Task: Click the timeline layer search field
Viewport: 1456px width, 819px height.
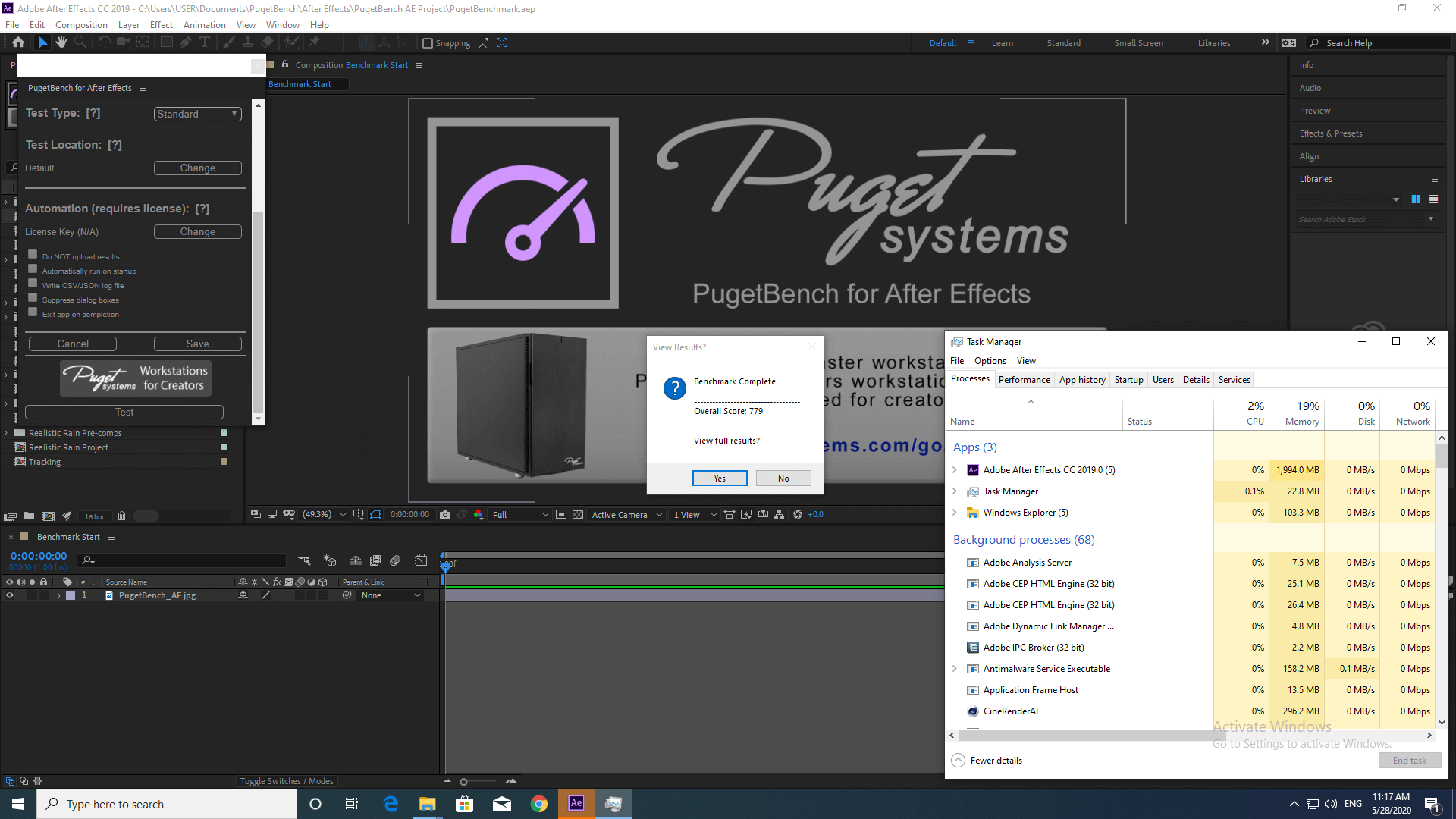Action: (182, 560)
